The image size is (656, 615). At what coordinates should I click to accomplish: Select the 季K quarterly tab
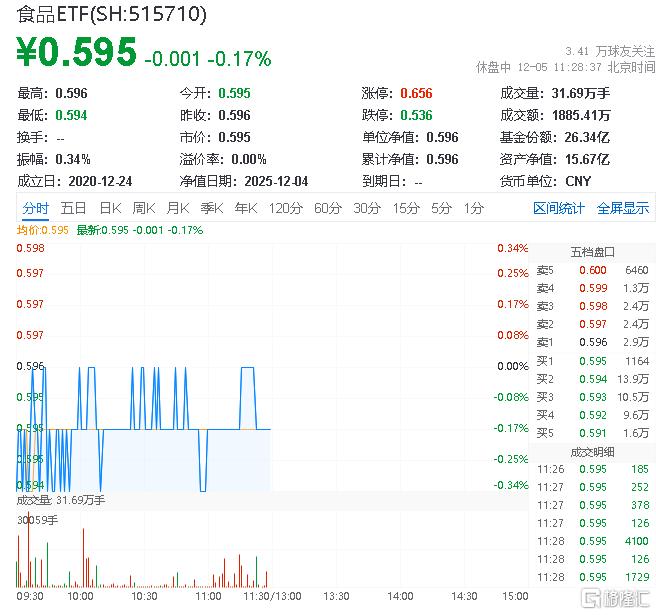[211, 208]
